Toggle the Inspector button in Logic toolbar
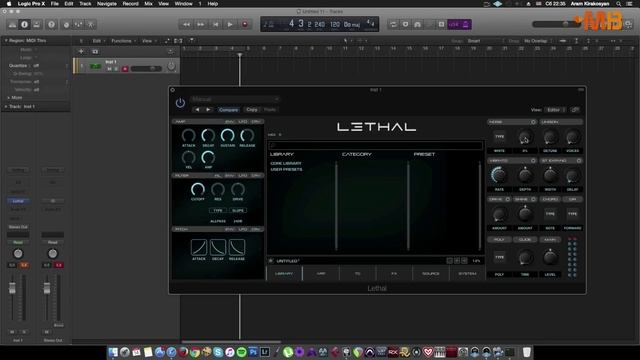The image size is (640, 360). pyautogui.click(x=24, y=24)
